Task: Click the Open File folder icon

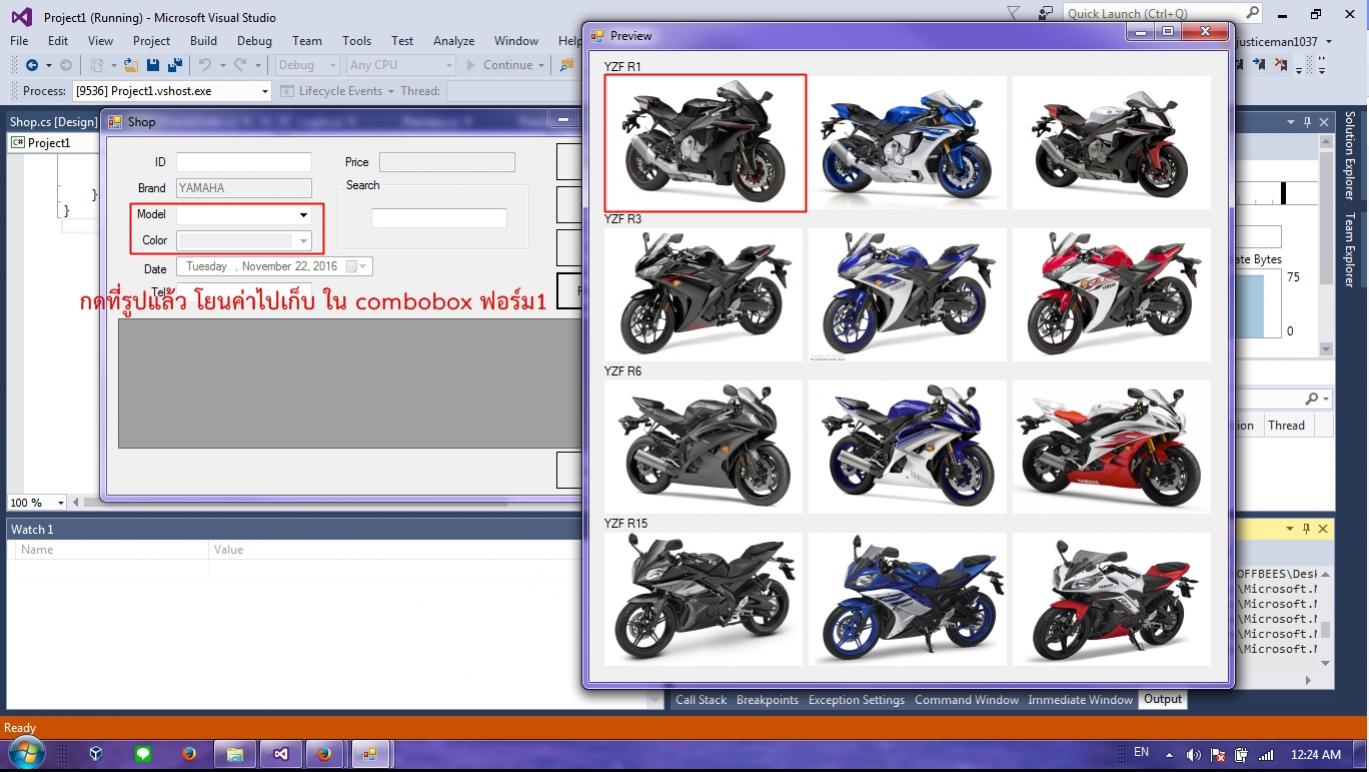Action: (130, 65)
